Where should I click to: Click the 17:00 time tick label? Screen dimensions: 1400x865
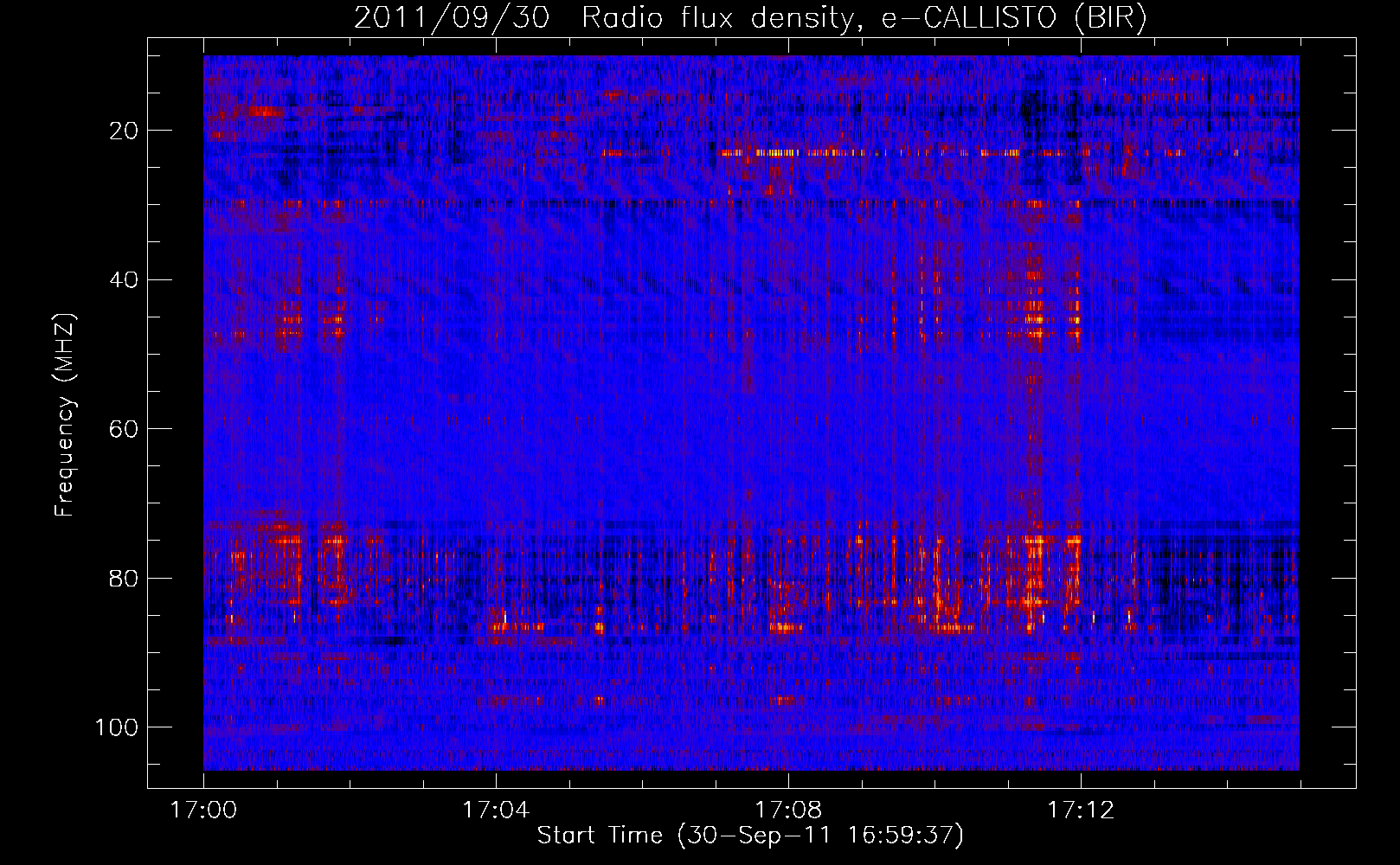pos(203,811)
